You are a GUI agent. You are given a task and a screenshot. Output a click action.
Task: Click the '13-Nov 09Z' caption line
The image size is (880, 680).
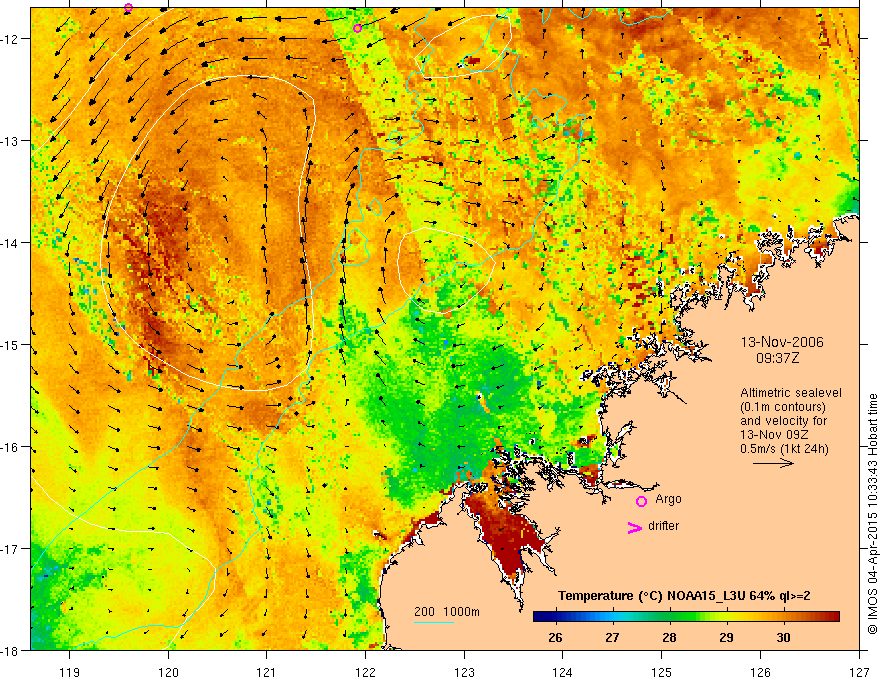click(x=776, y=435)
